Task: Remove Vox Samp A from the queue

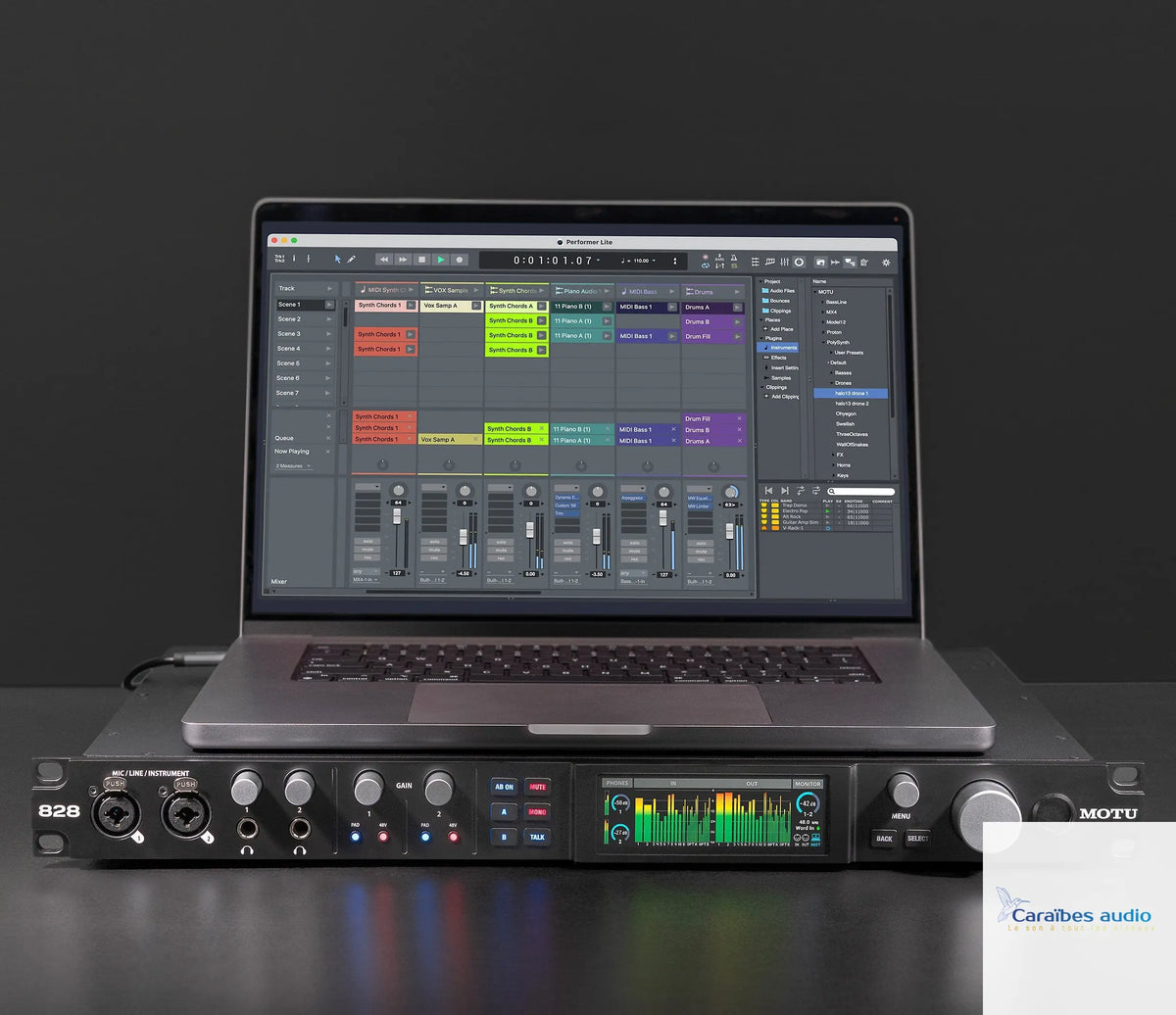Action: click(476, 439)
